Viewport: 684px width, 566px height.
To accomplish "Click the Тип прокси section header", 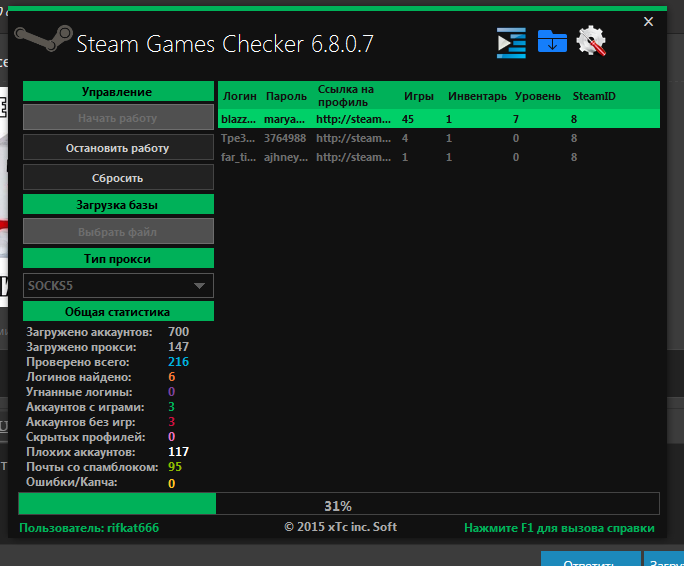I will tap(118, 258).
